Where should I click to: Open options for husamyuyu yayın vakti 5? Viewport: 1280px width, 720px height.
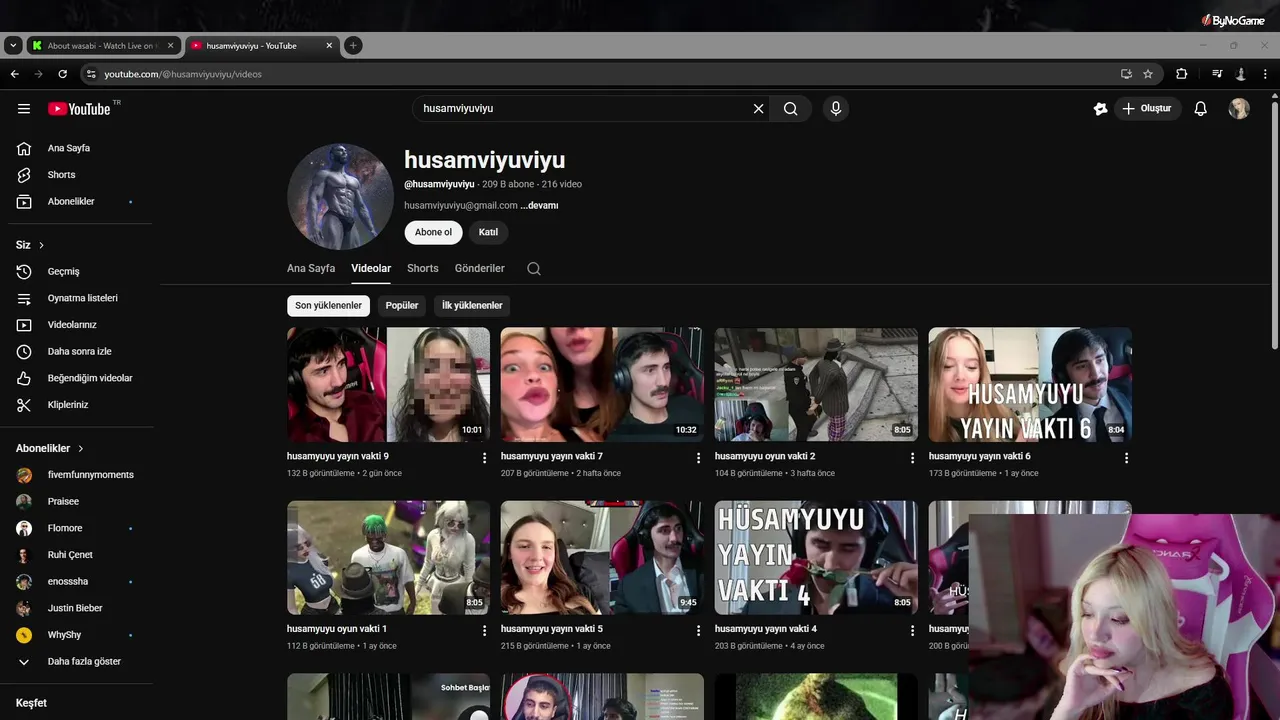pyautogui.click(x=699, y=631)
